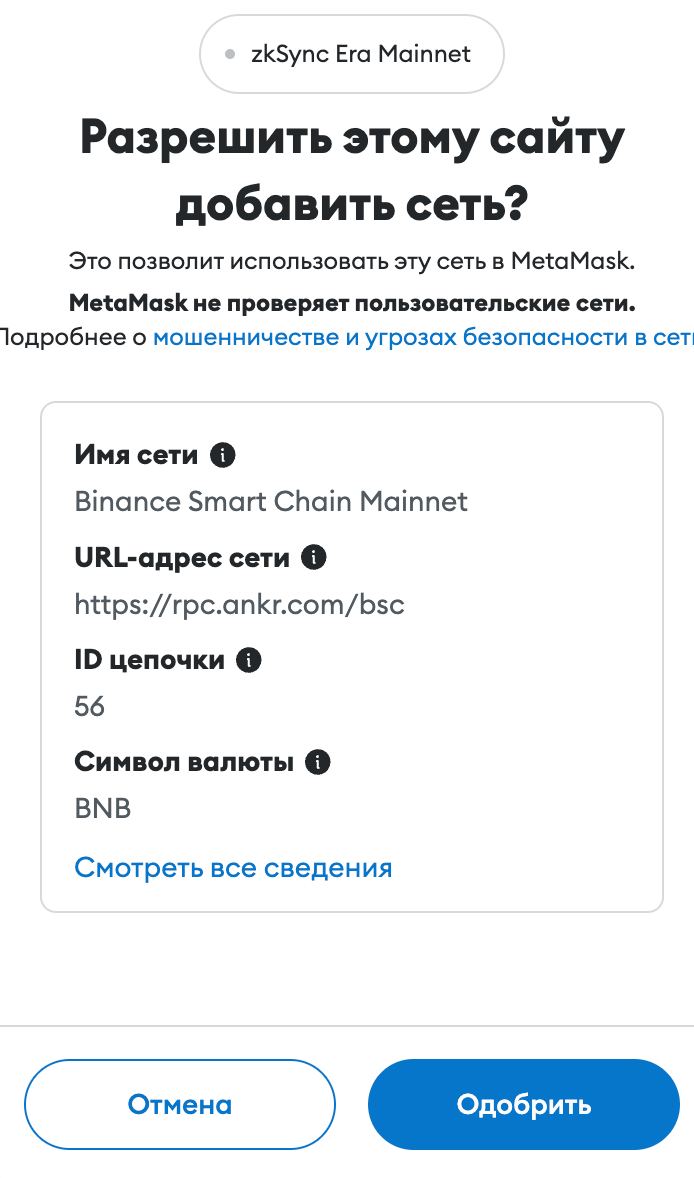Click the Отмена button

click(x=180, y=1104)
